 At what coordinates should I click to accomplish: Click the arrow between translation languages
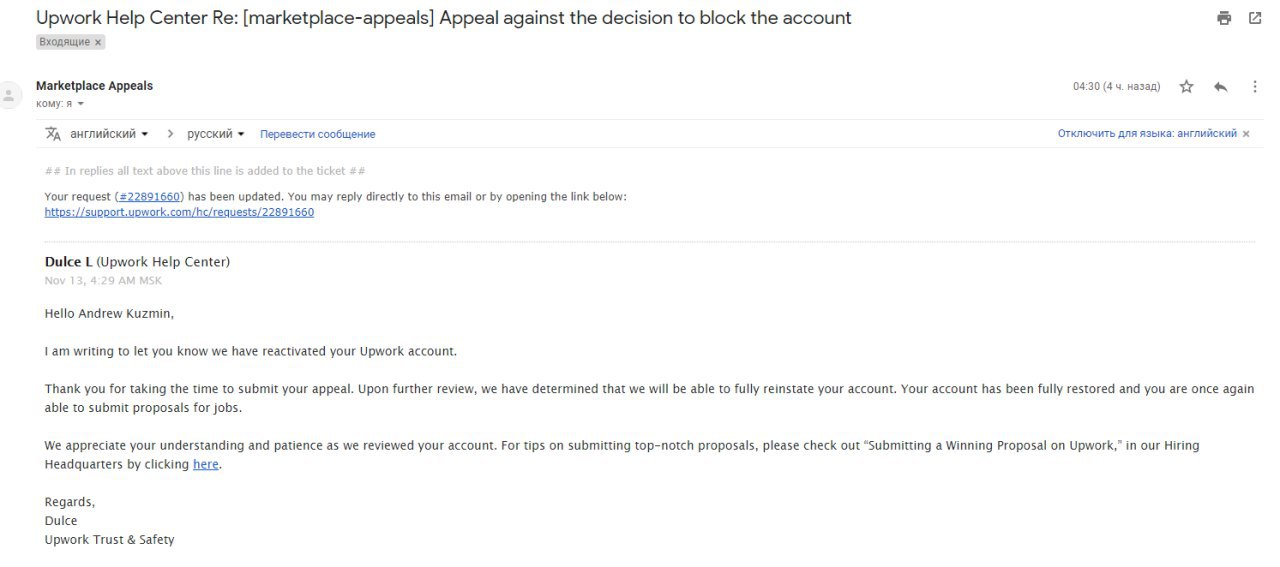pos(170,134)
